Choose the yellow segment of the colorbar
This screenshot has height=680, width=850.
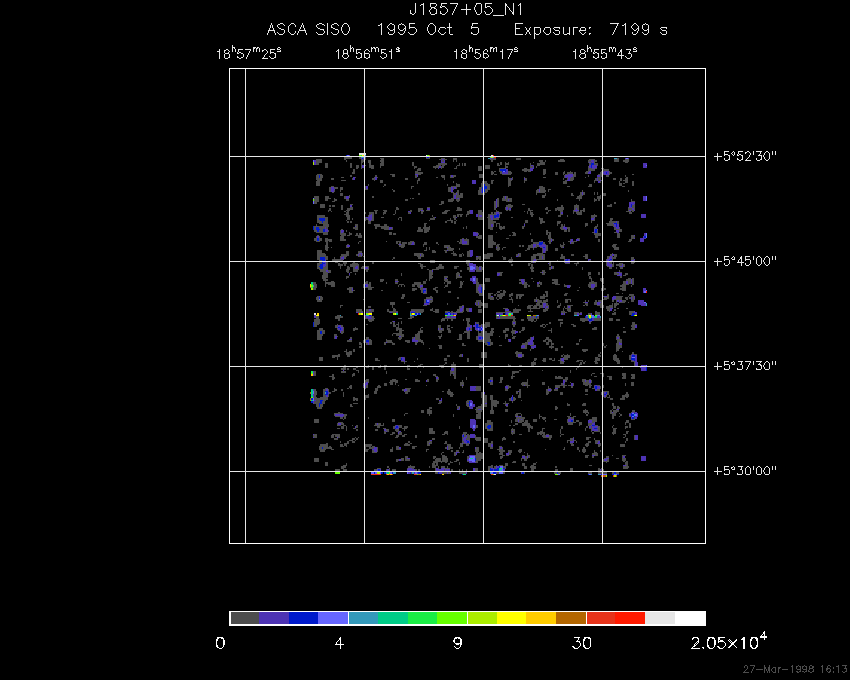511,618
